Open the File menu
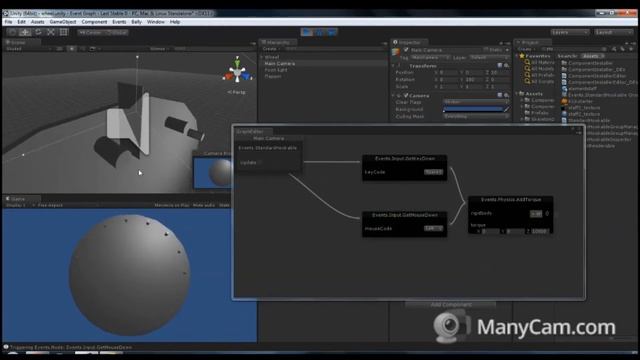 tap(8, 22)
